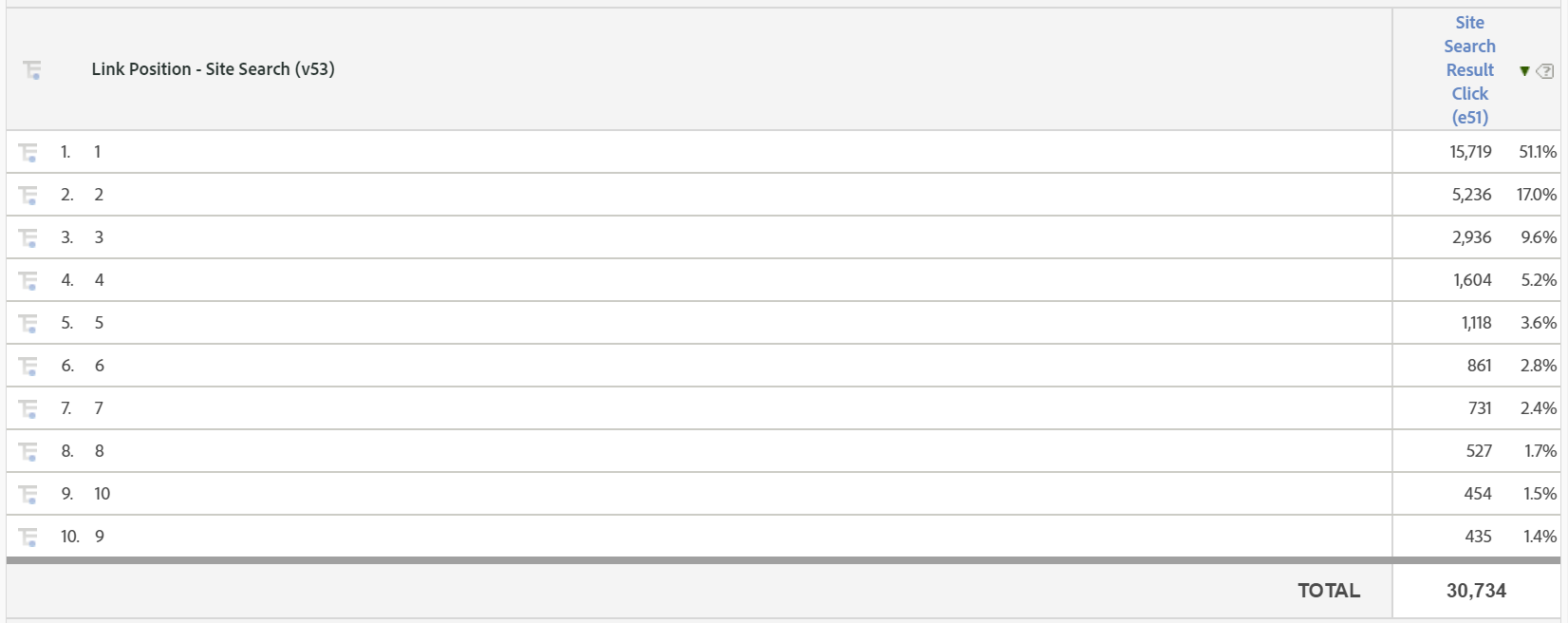
Task: Click the 1.5% cell for position 10
Action: (x=1540, y=493)
